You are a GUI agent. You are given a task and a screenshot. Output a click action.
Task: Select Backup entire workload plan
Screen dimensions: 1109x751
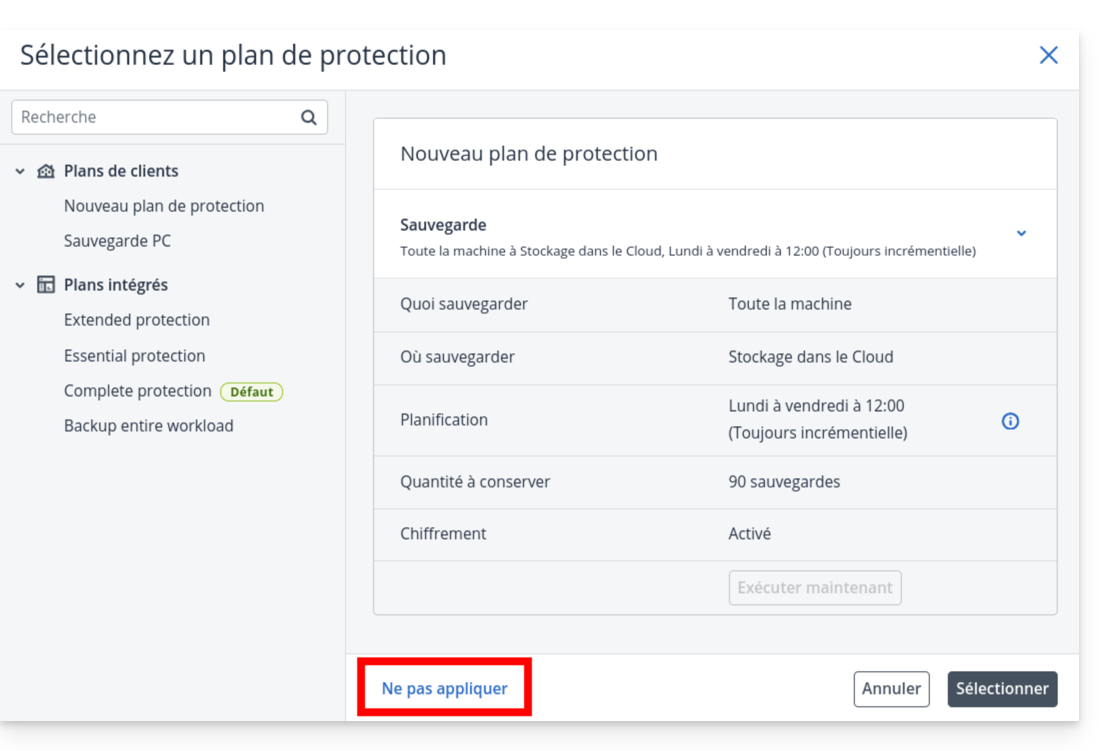tap(149, 426)
